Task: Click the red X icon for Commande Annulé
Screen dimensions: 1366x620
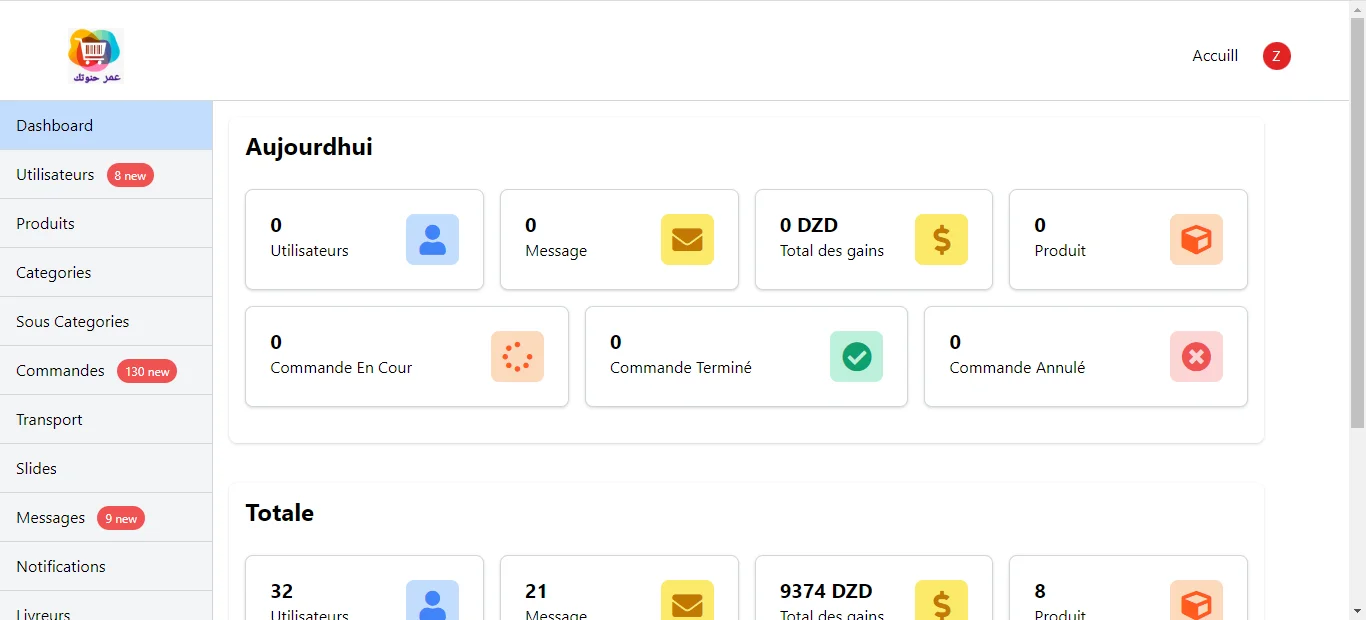Action: tap(1196, 357)
